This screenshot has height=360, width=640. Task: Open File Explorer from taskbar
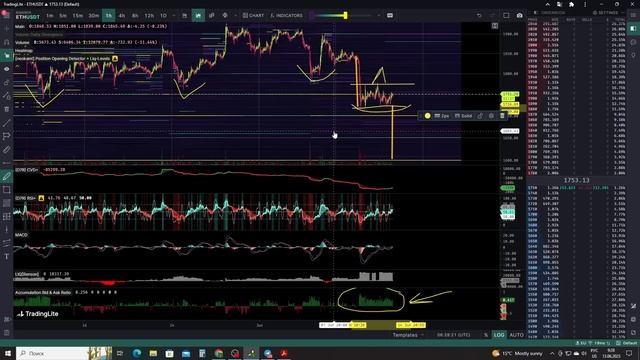click(x=153, y=353)
